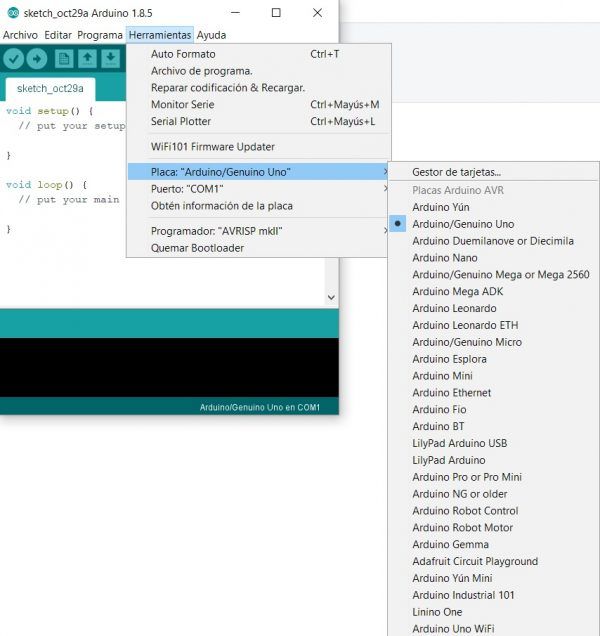Choose Arduino Mini board

tap(494, 376)
